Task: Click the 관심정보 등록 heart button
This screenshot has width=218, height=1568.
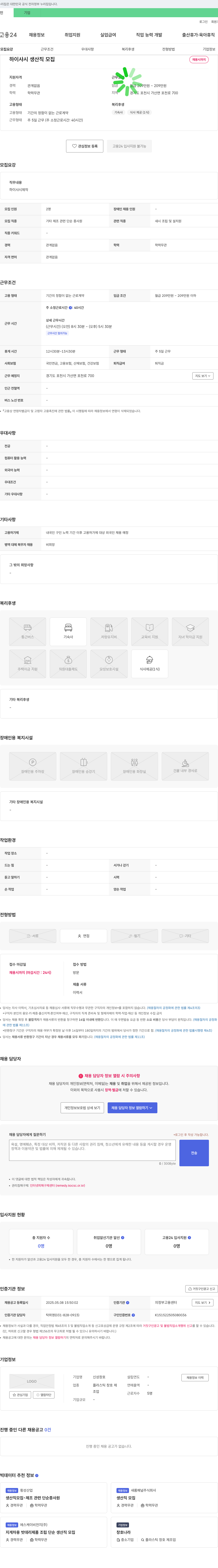Action: pyautogui.click(x=84, y=146)
